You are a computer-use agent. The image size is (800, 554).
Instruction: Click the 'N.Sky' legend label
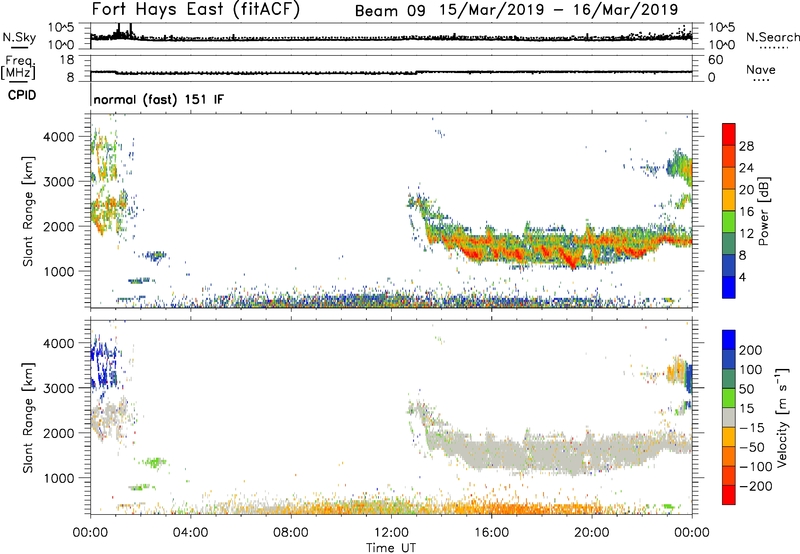(19, 37)
